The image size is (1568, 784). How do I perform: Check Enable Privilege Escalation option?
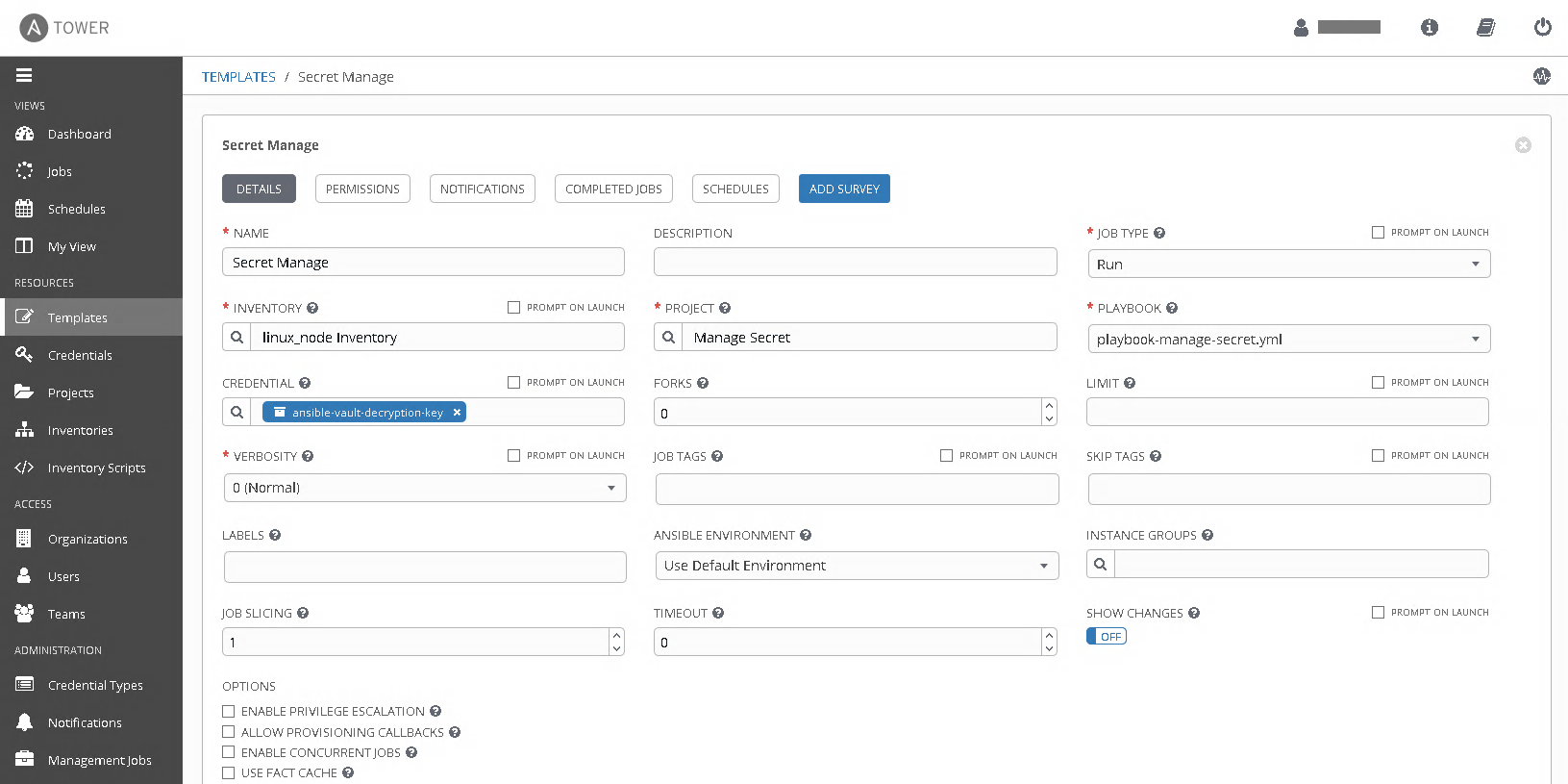pos(229,712)
